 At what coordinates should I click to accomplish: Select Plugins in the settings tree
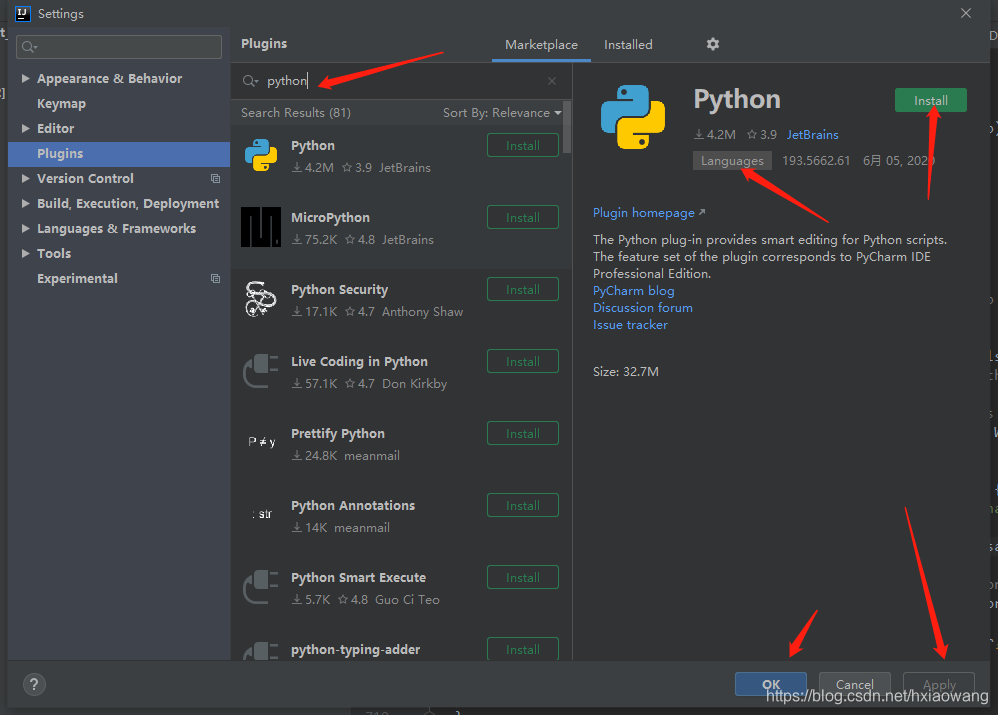(x=119, y=154)
